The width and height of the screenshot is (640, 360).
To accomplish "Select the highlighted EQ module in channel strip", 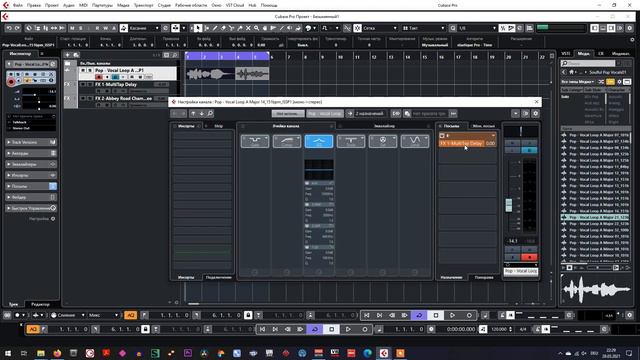I will tap(319, 141).
